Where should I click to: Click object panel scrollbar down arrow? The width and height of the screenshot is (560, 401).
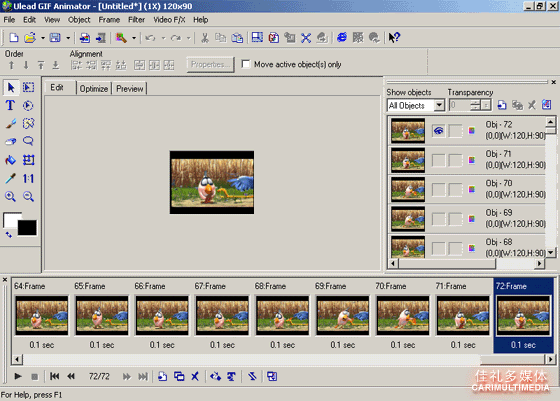[x=551, y=252]
